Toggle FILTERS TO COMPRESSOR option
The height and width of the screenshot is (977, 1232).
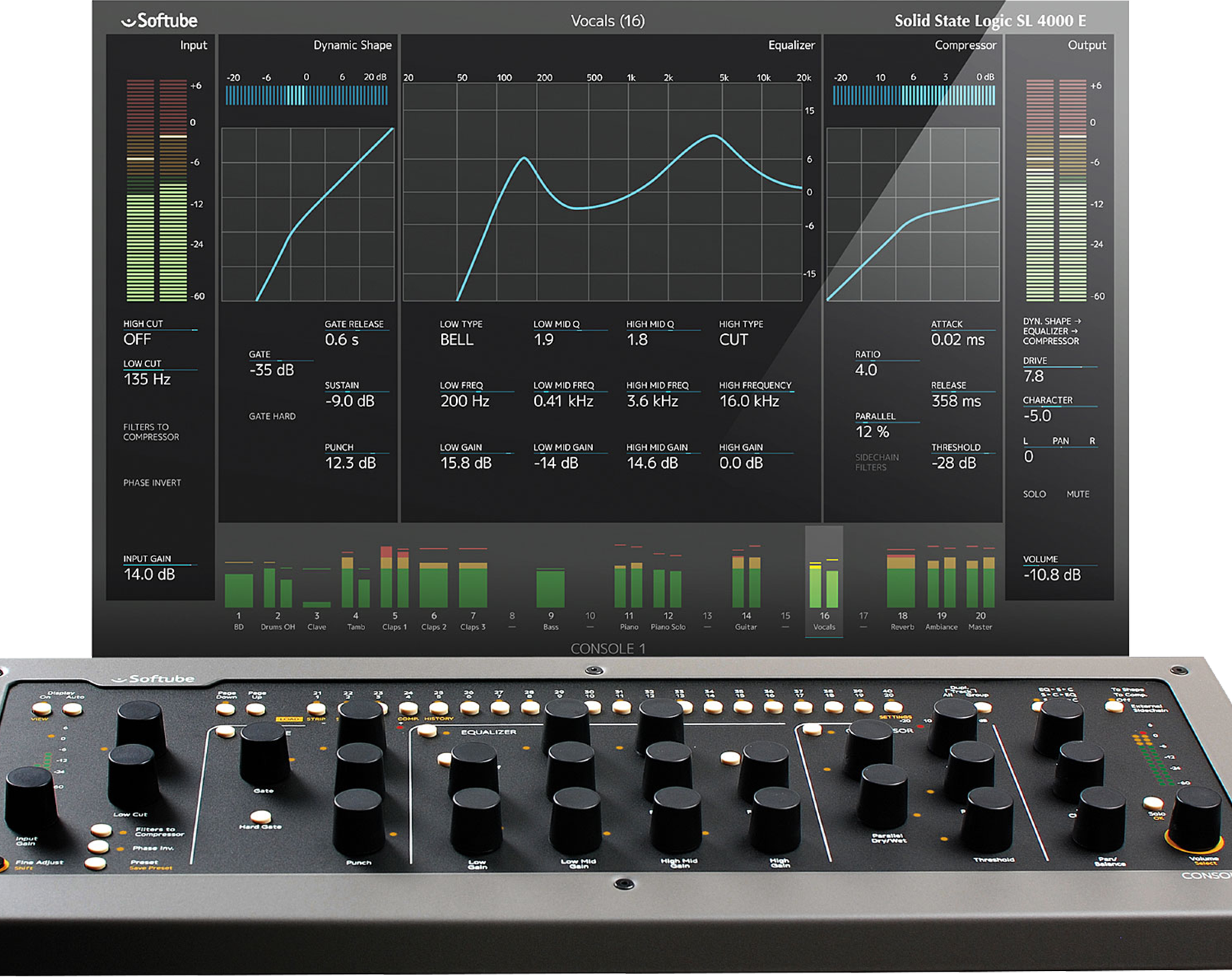151,432
